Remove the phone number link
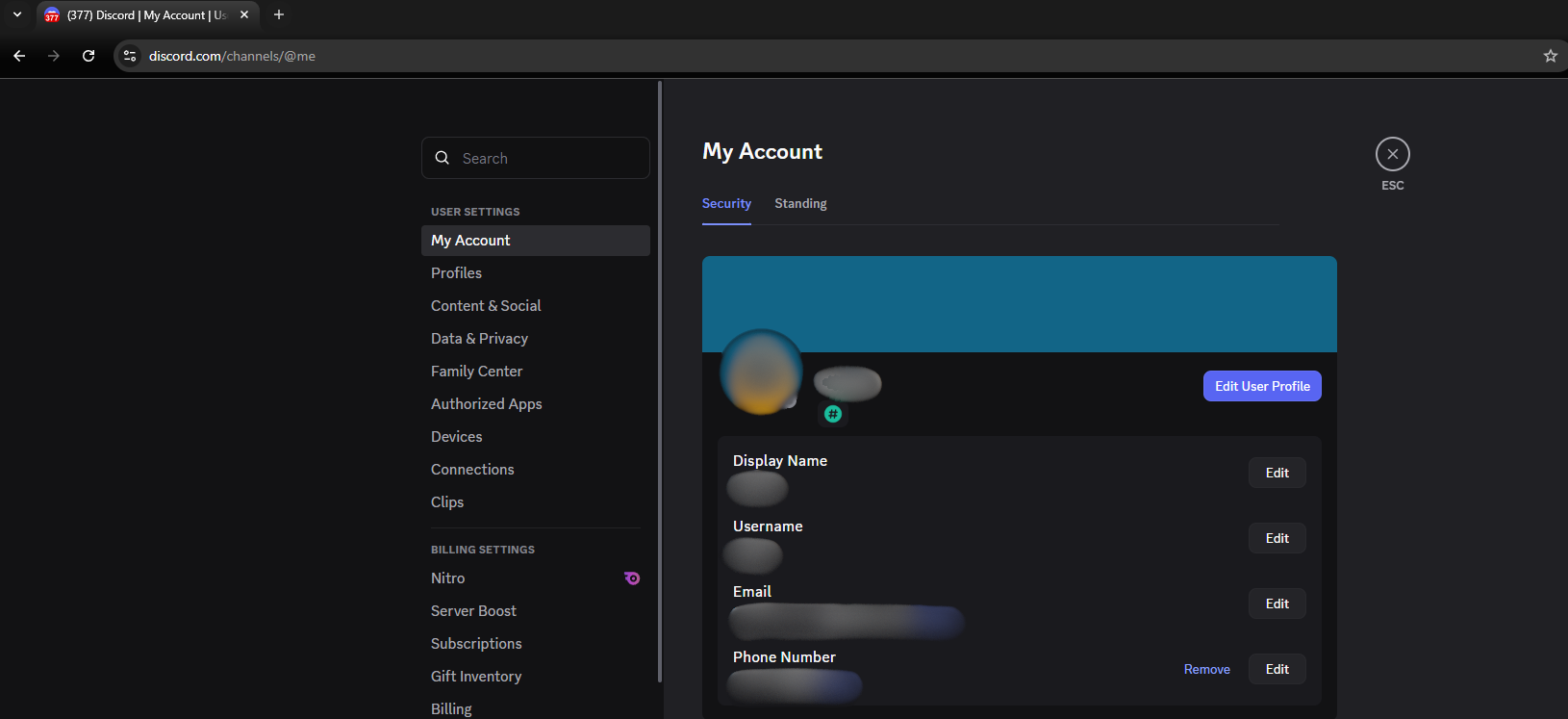Screen dimensions: 1568x719 coord(1206,669)
